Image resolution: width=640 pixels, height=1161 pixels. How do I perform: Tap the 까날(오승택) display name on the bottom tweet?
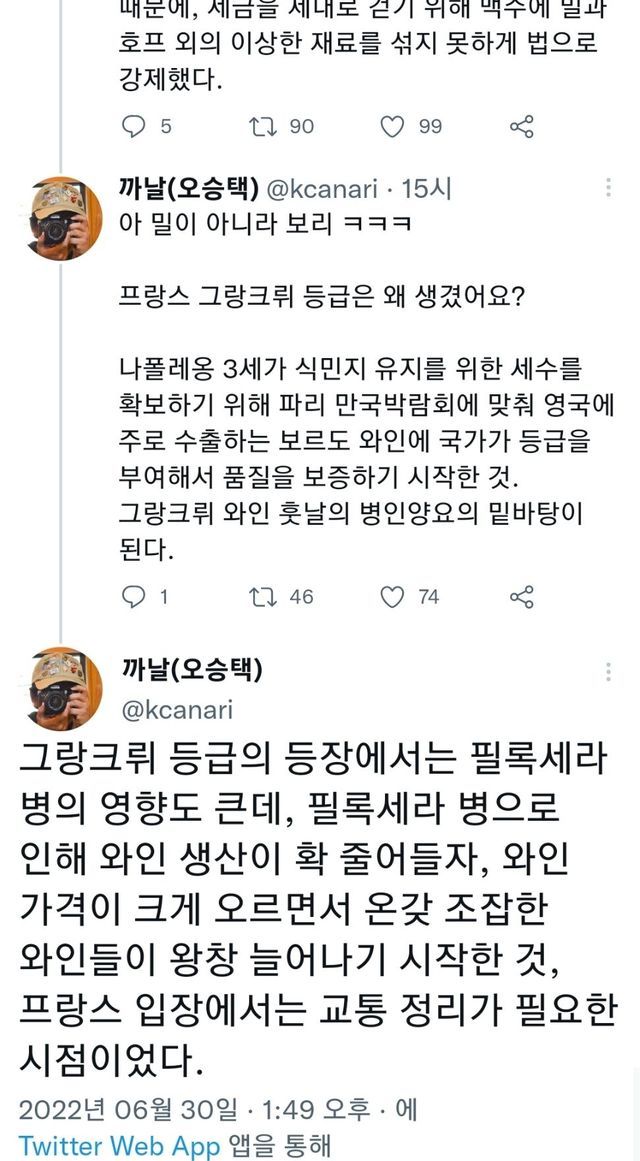[190, 669]
